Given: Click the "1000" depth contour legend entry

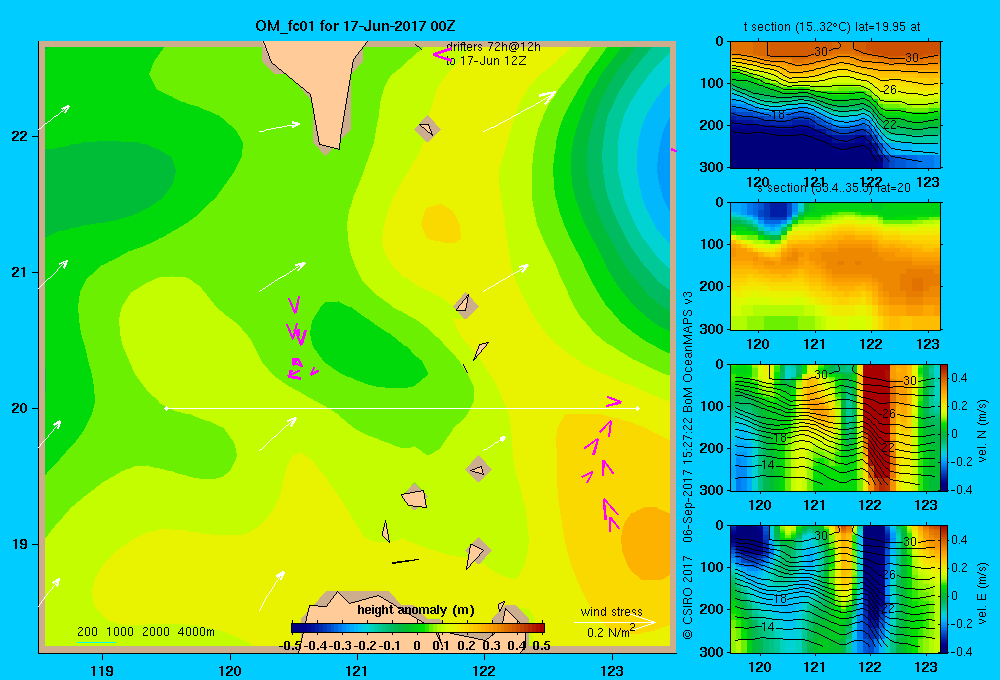Looking at the screenshot, I should (120, 632).
